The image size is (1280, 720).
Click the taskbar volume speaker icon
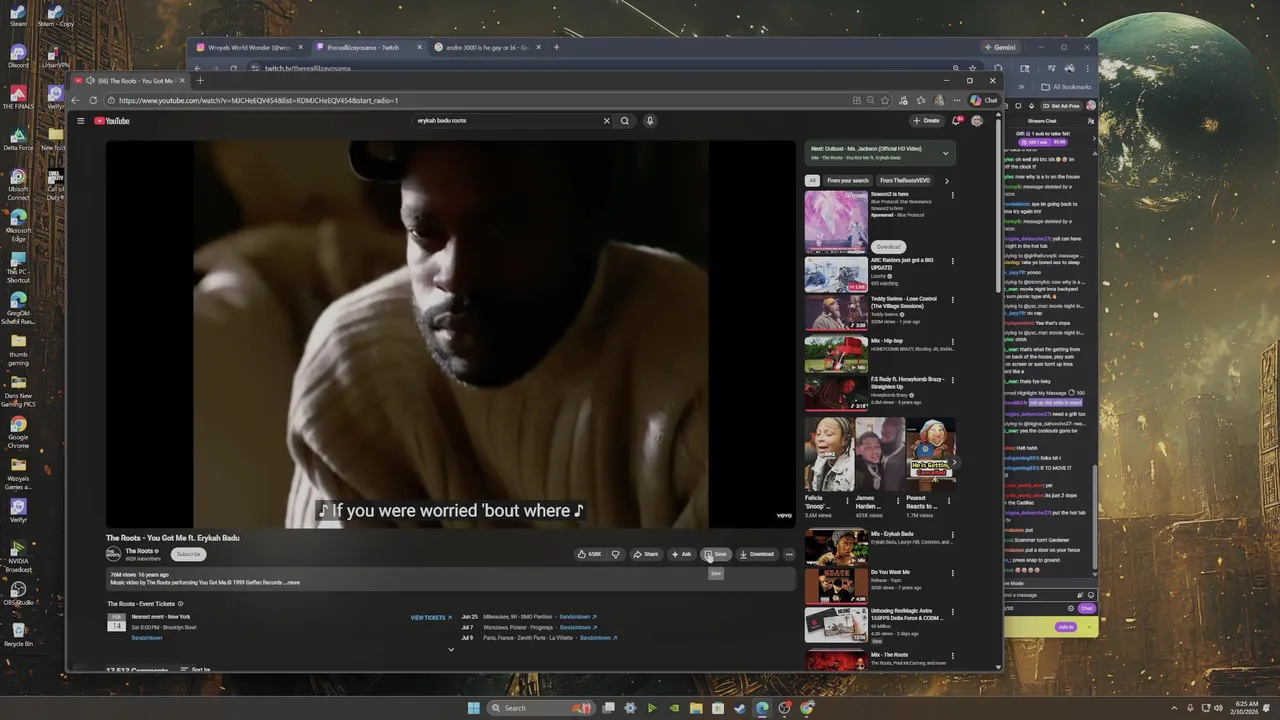coord(1217,708)
